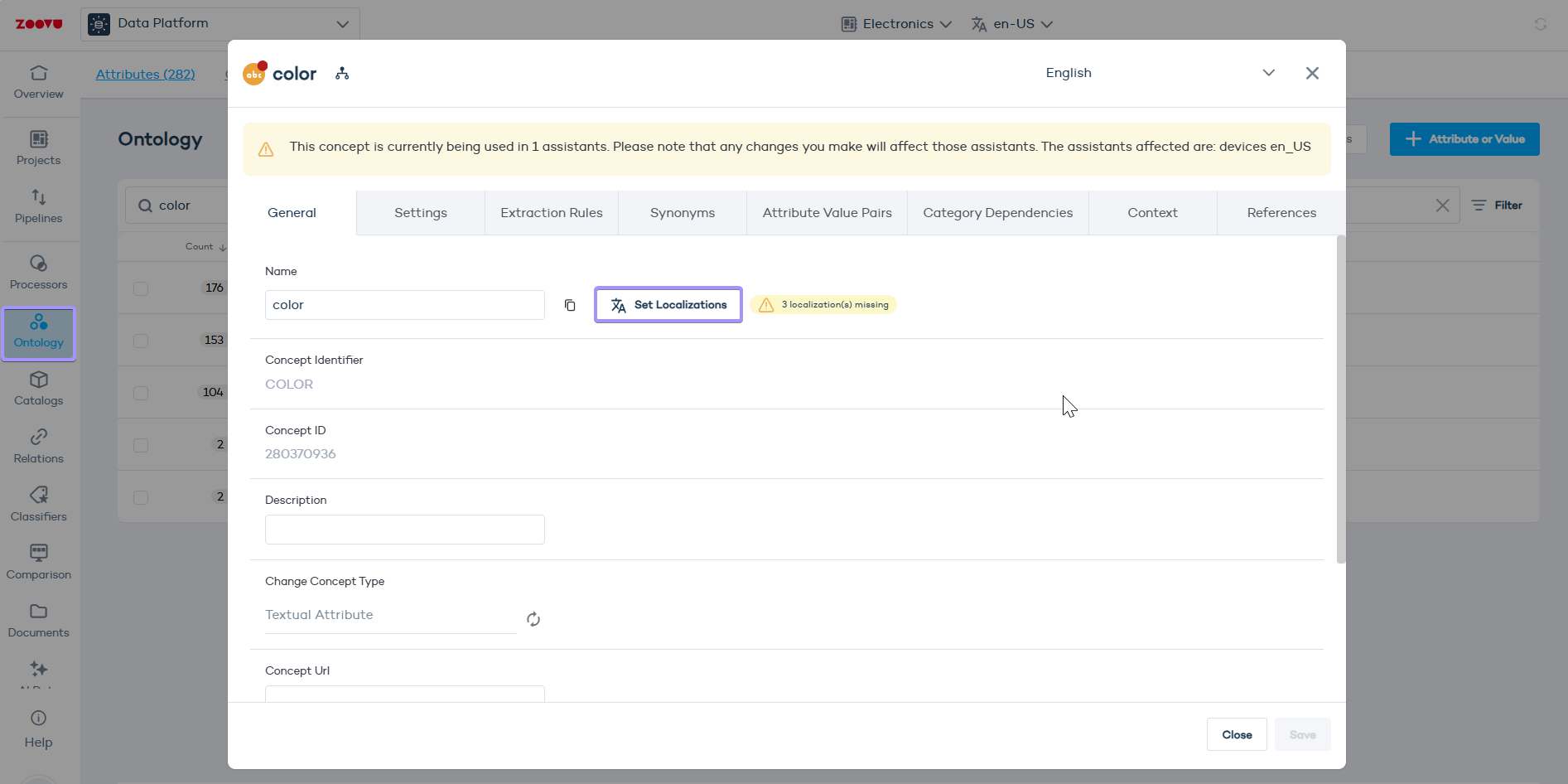Click the refresh icon next to Textual Attribute

coord(533,619)
